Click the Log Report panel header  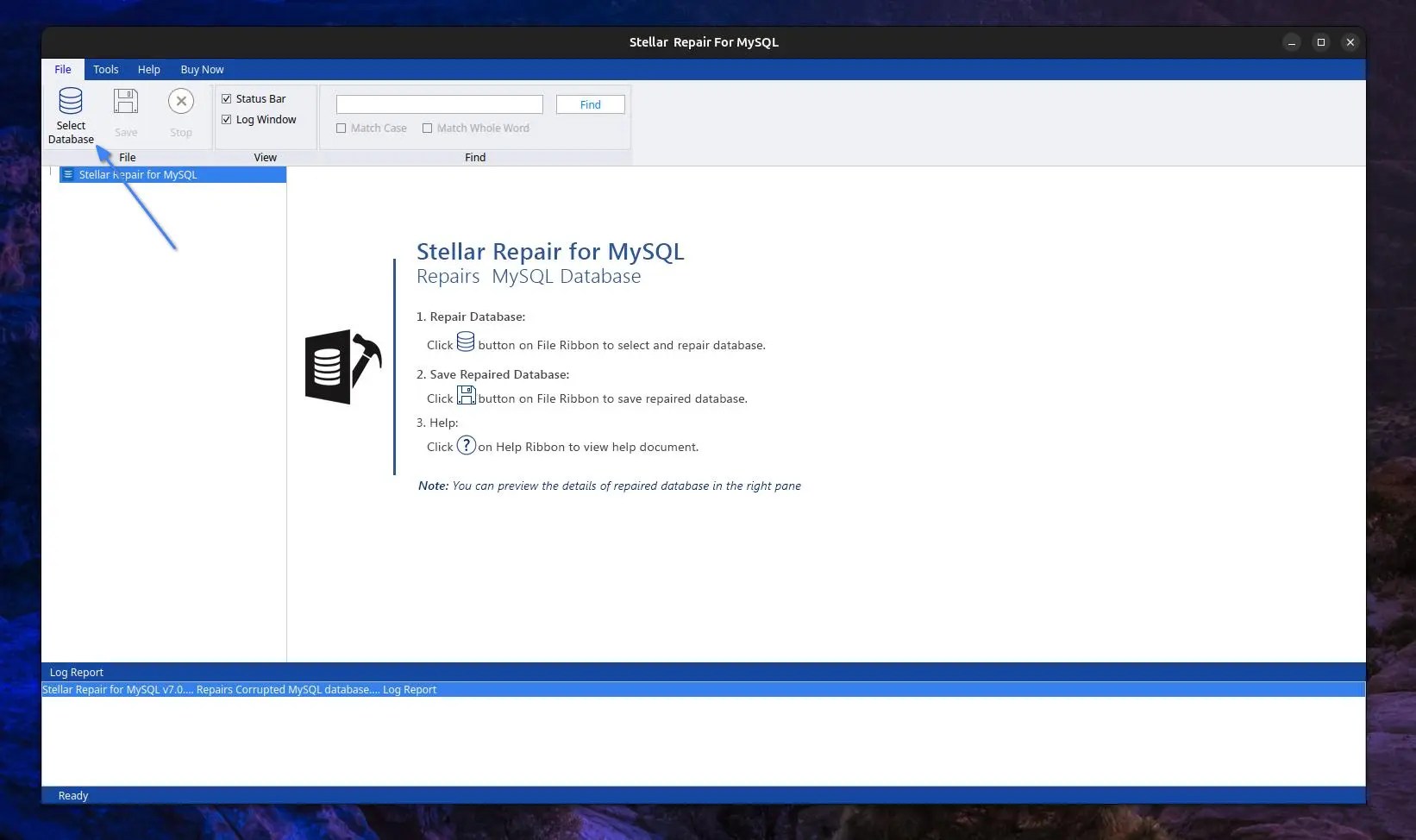point(704,672)
